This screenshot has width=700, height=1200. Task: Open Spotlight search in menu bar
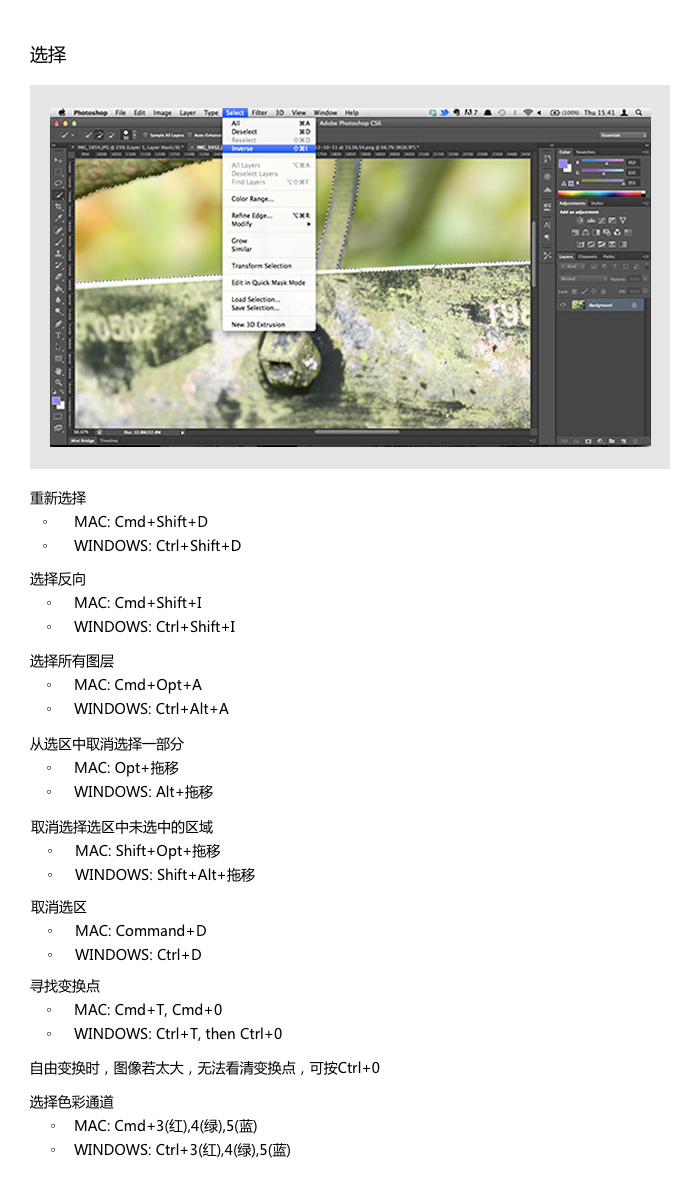point(639,113)
